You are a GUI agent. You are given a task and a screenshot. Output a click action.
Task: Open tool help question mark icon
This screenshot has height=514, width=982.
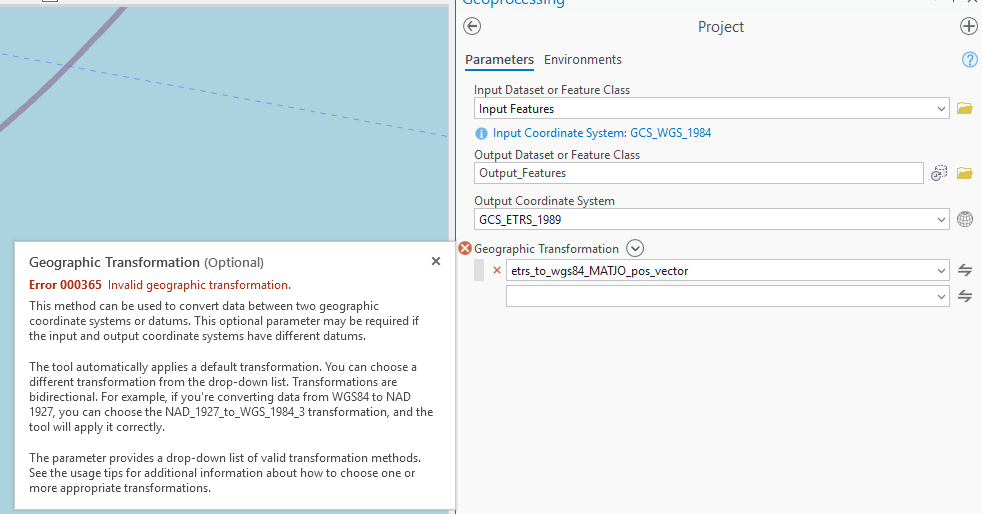click(x=969, y=59)
